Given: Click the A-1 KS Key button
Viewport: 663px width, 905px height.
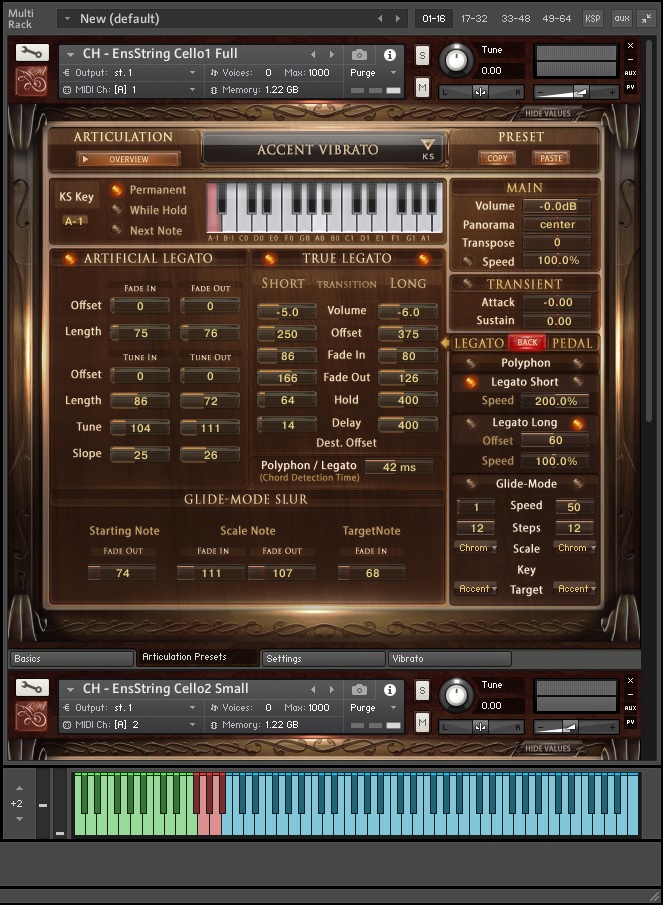Looking at the screenshot, I should click(x=74, y=221).
